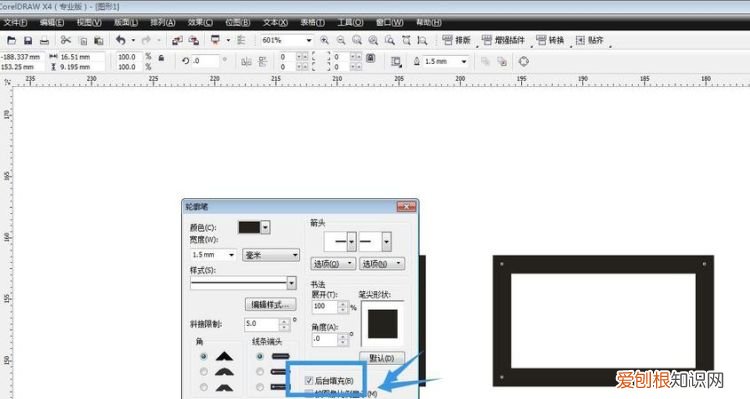
Task: Select the beveled corner radio button
Action: 204,387
